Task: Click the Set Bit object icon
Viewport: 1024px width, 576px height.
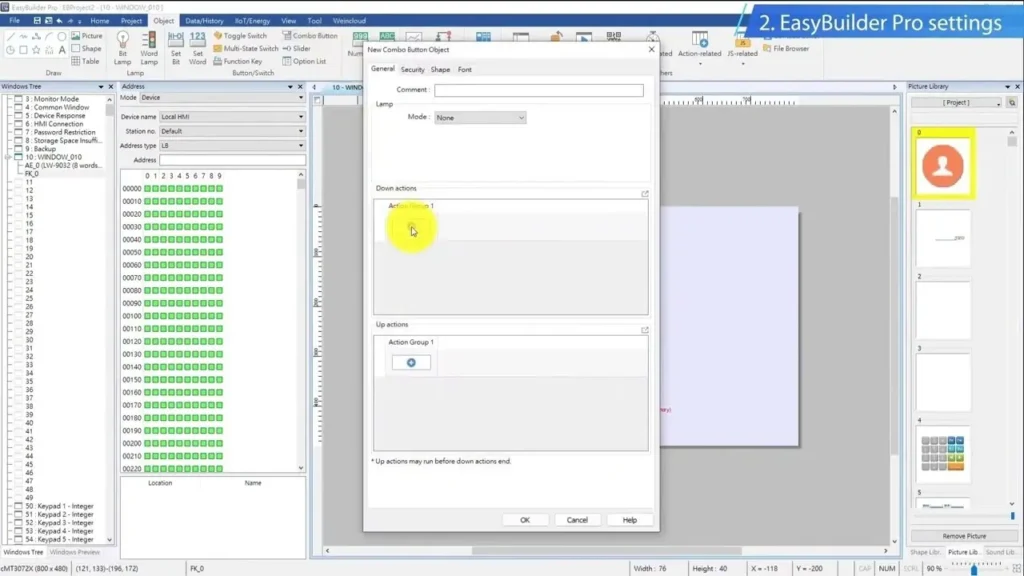Action: pos(175,44)
